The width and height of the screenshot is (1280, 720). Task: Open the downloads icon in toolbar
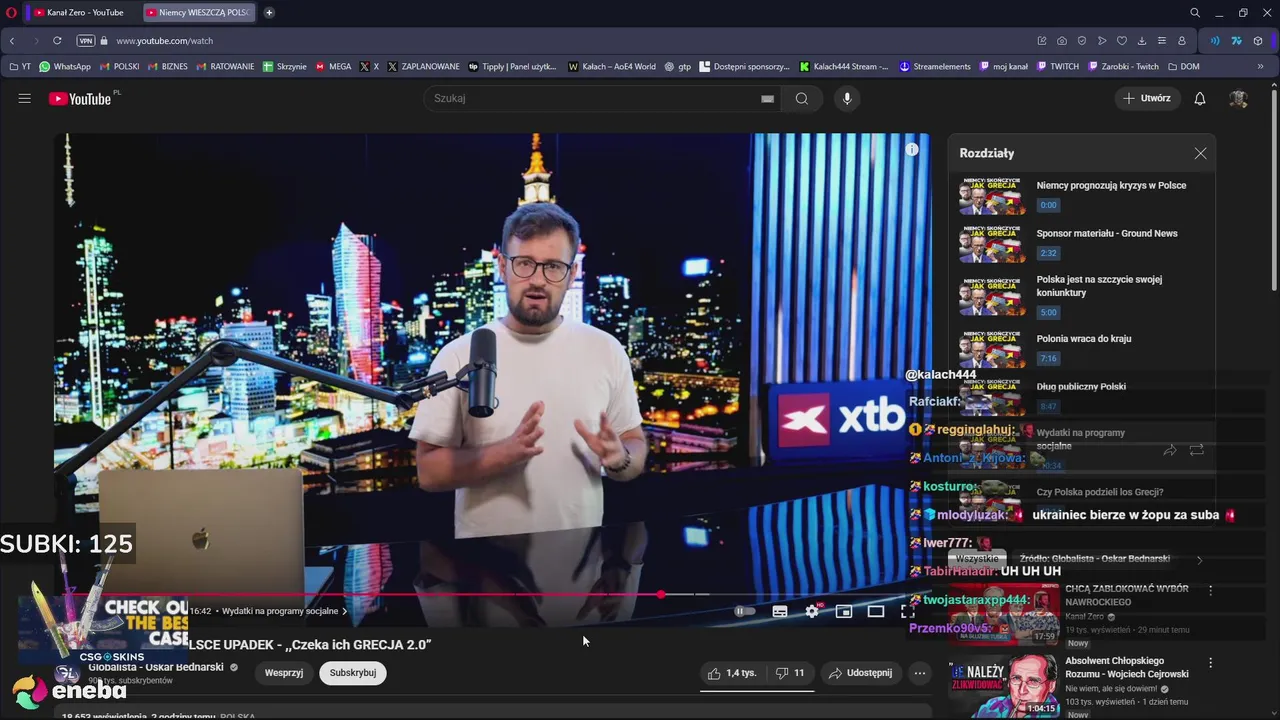tap(1142, 41)
